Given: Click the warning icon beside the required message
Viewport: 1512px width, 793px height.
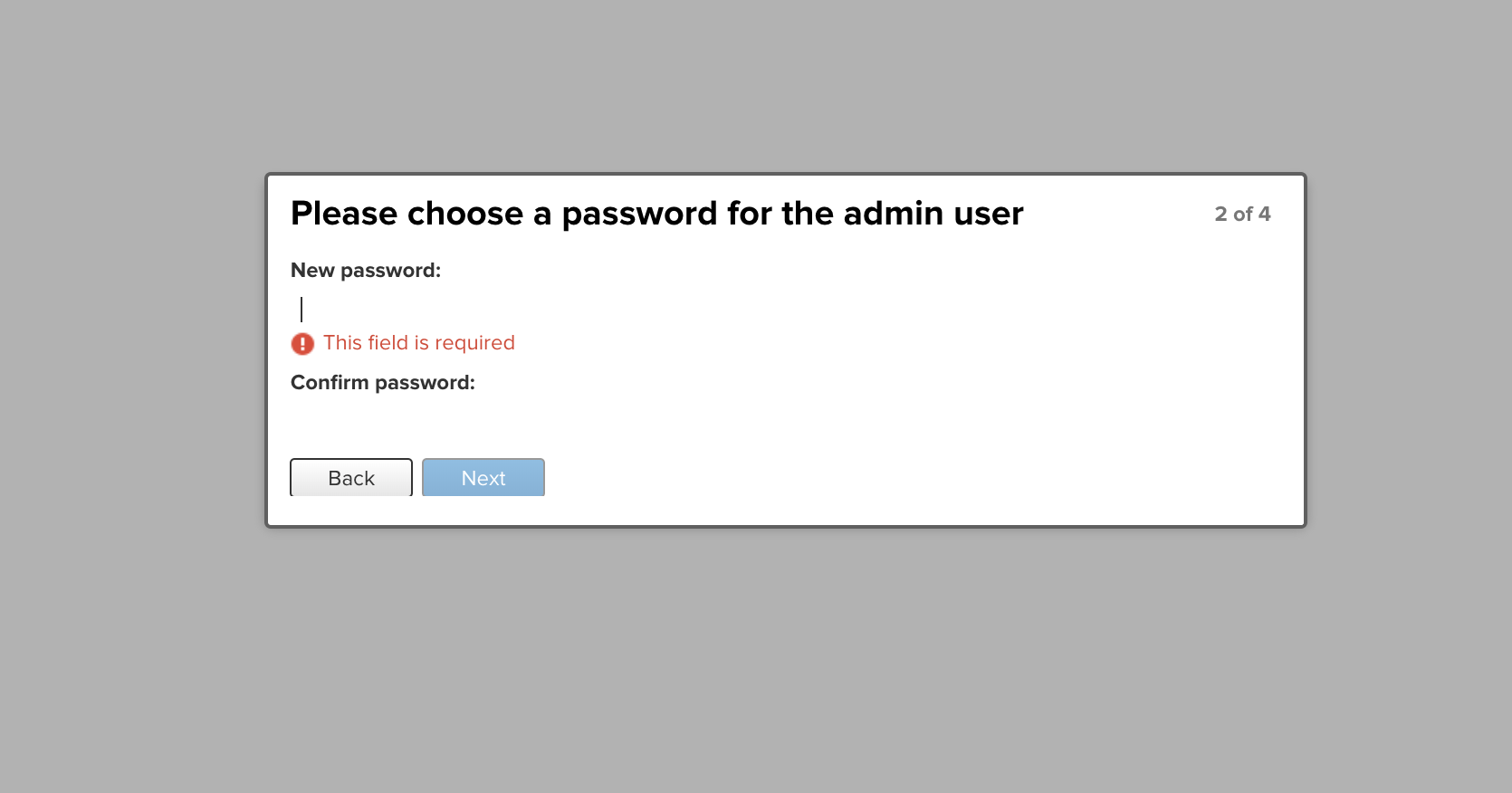Looking at the screenshot, I should coord(302,344).
